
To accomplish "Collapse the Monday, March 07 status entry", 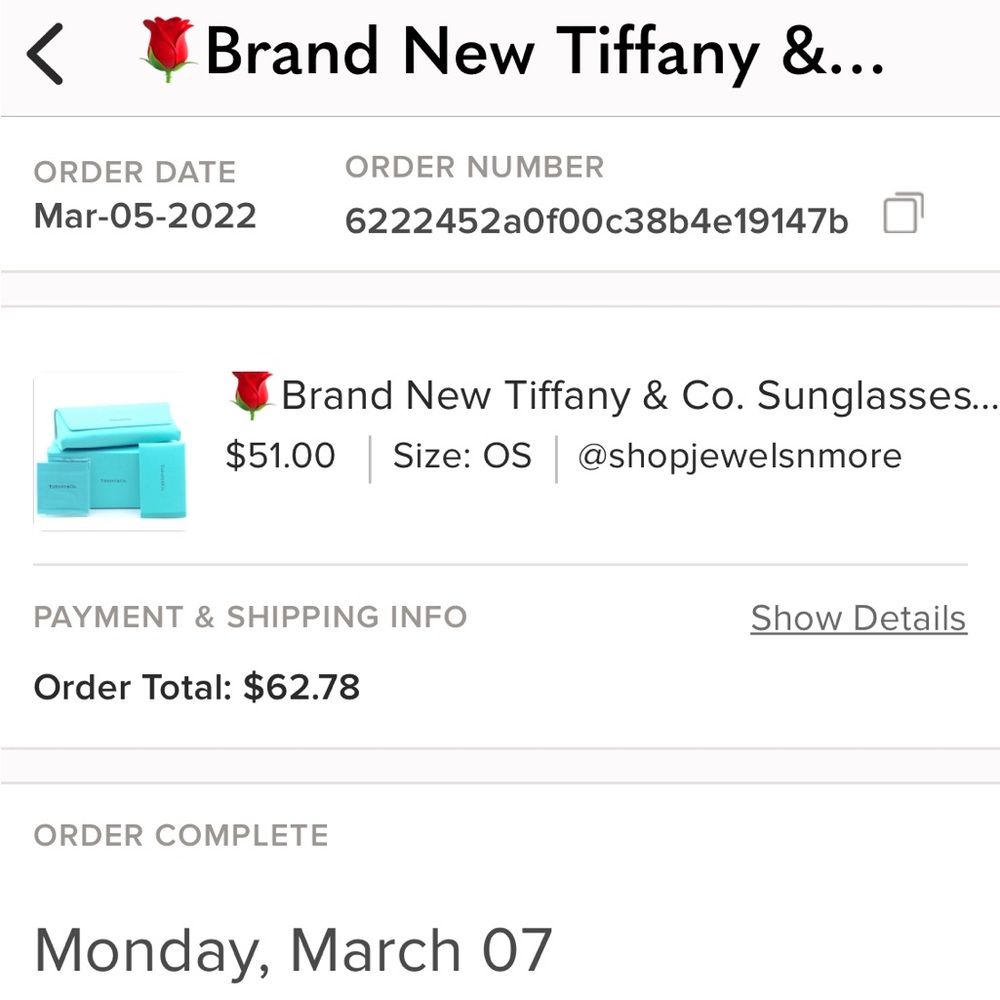I will click(x=293, y=948).
